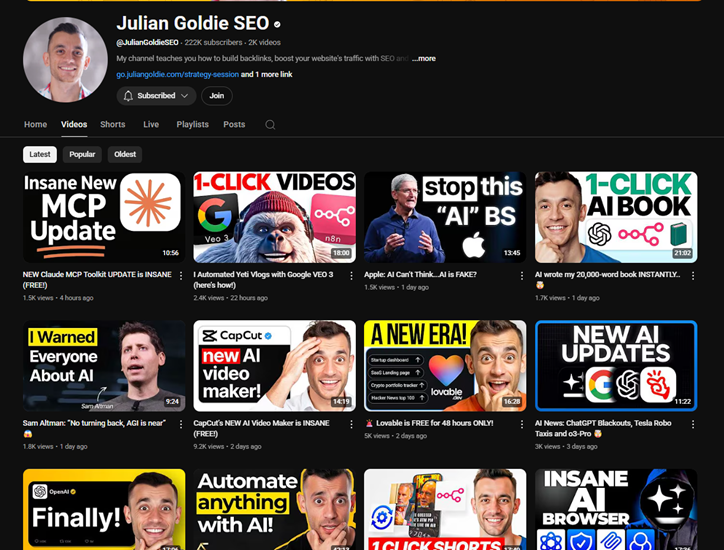The height and width of the screenshot is (550, 724).
Task: Open the Playlists tab
Action: (193, 124)
